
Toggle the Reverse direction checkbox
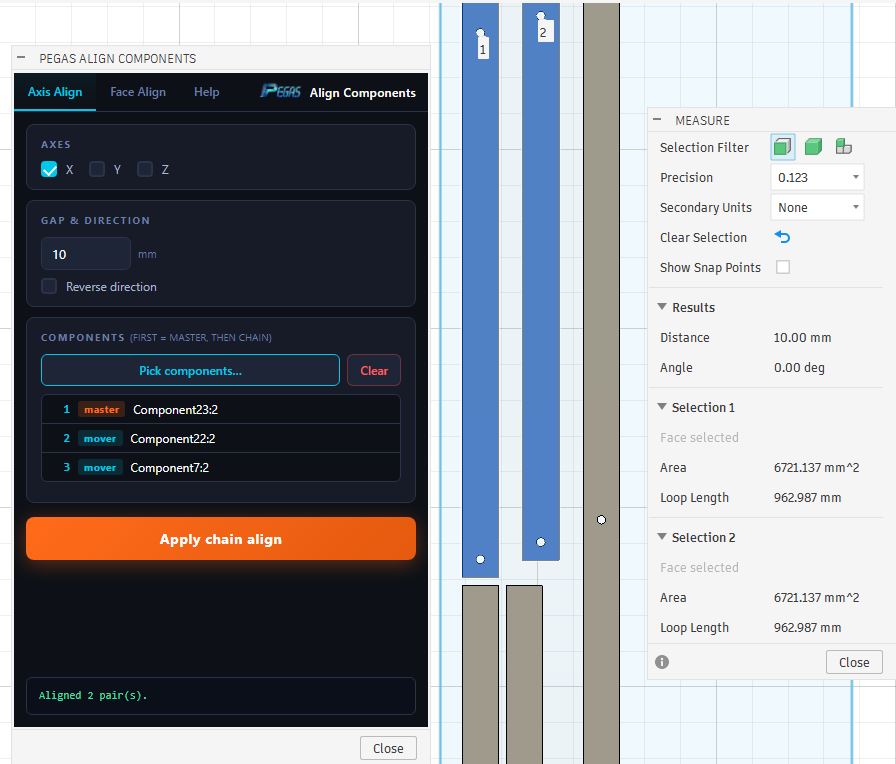coord(49,286)
